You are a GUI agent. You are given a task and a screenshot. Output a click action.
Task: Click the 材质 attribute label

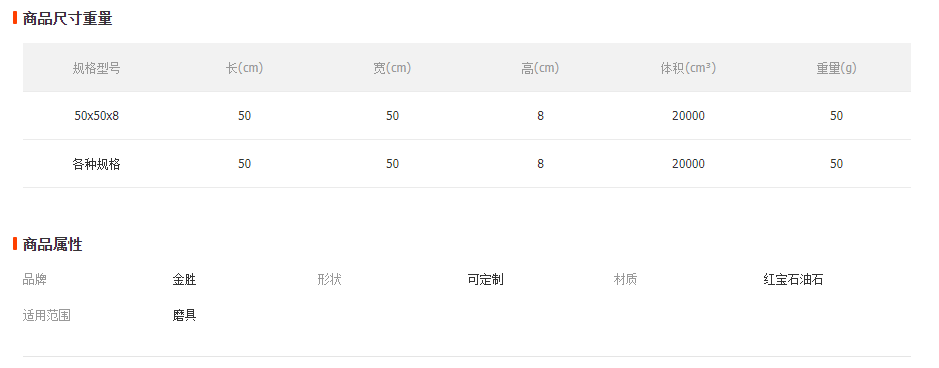point(625,279)
